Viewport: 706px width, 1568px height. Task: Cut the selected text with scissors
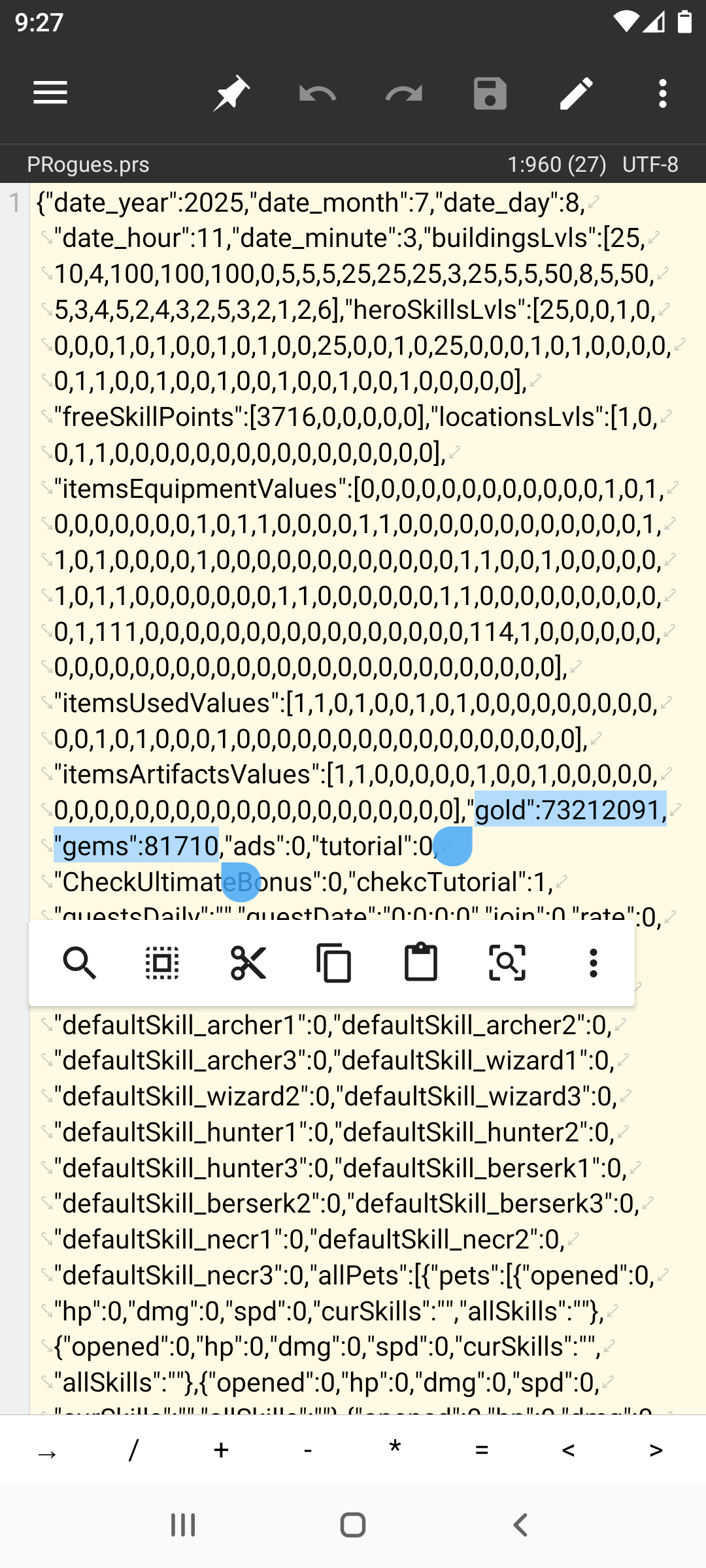point(248,963)
